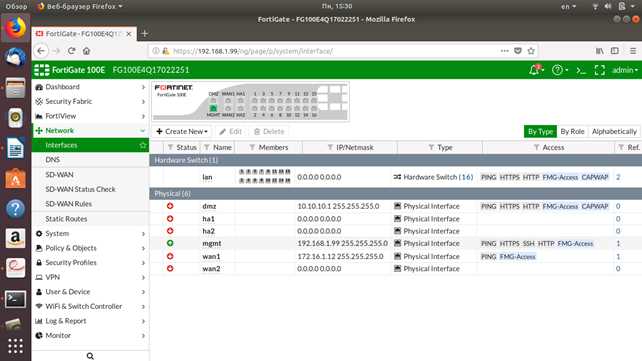Expand the User & Device menu
This screenshot has height=361, width=642.
tap(90, 292)
